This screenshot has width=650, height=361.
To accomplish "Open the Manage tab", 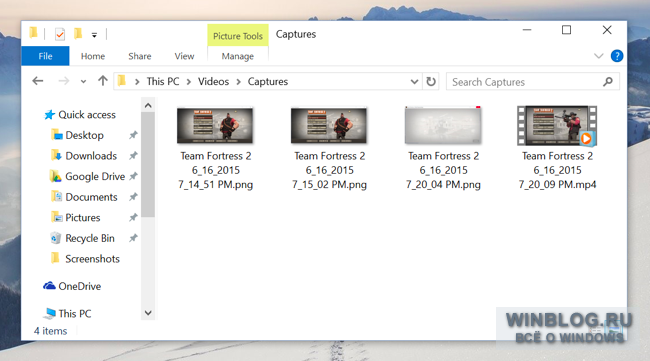I will pos(238,56).
